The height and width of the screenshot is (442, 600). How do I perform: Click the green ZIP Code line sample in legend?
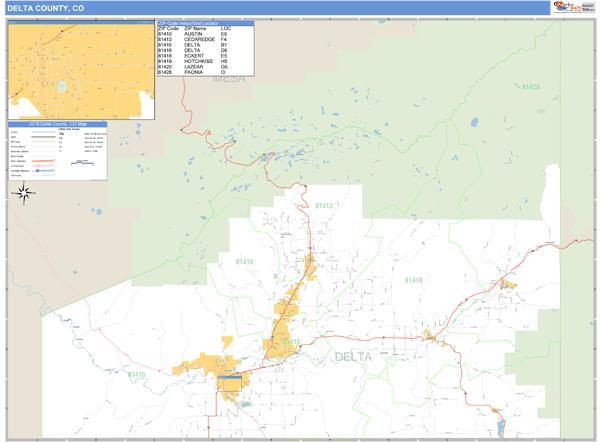tap(43, 142)
